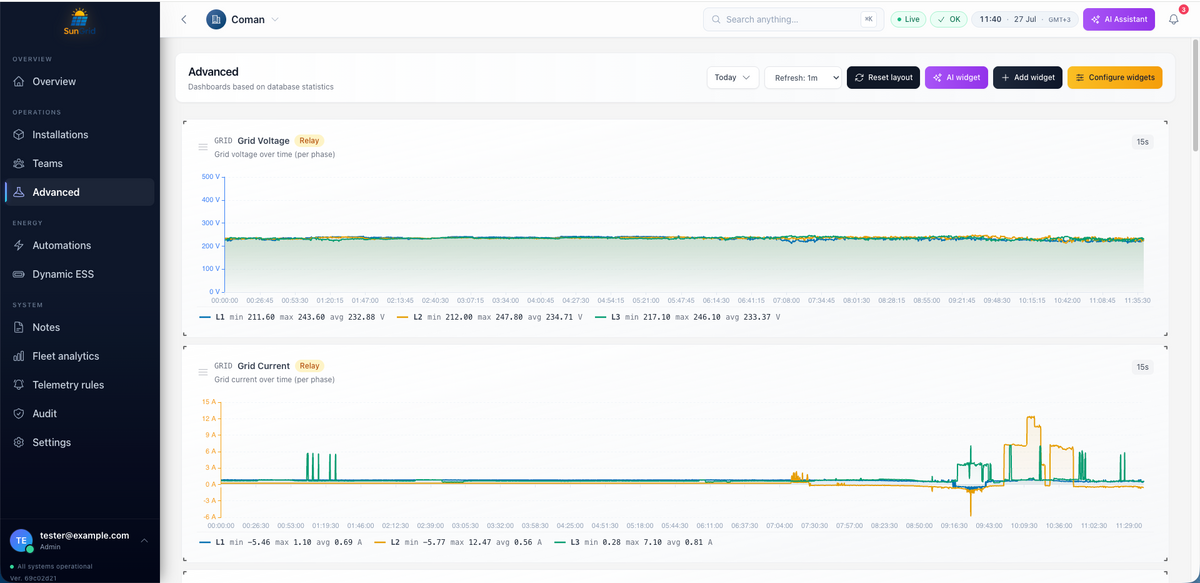Click the Configure widgets button
Image resolution: width=1200 pixels, height=583 pixels.
click(1115, 77)
